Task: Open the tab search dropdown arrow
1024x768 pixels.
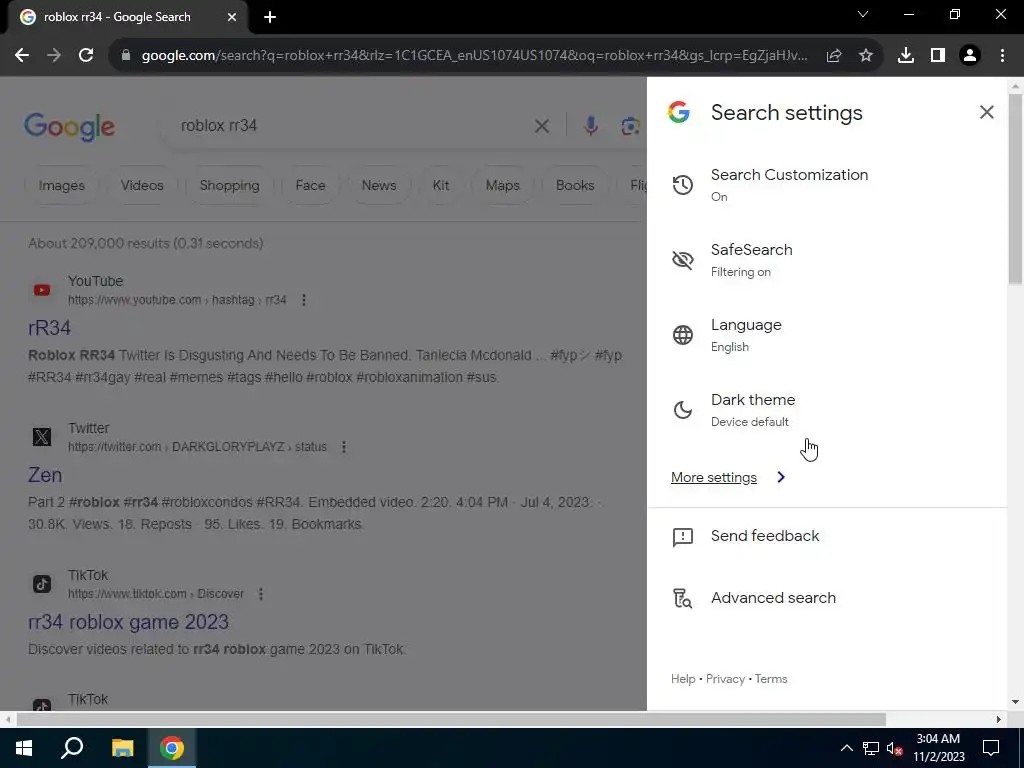Action: coord(863,14)
